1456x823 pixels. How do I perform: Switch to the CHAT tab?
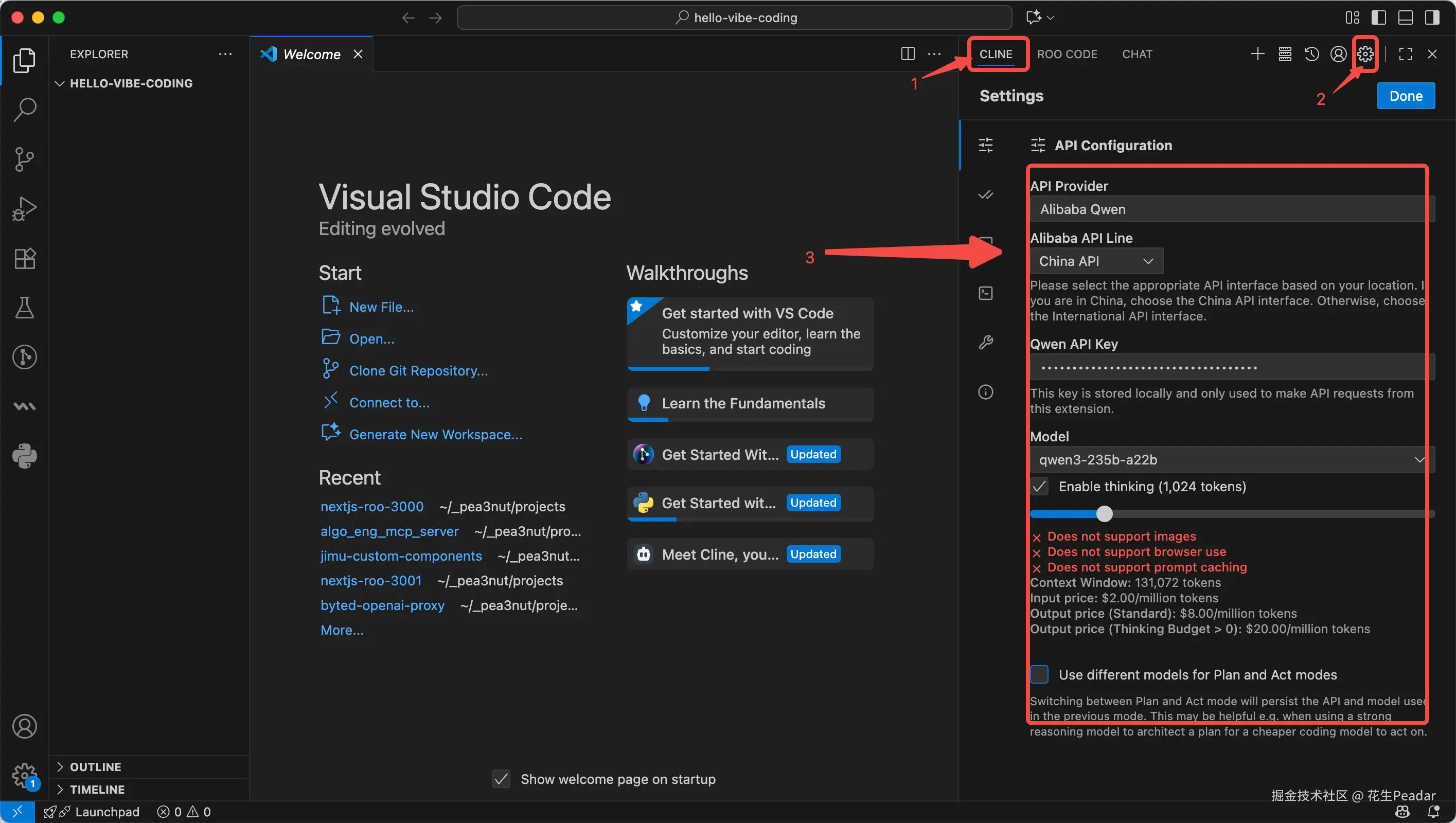point(1137,54)
